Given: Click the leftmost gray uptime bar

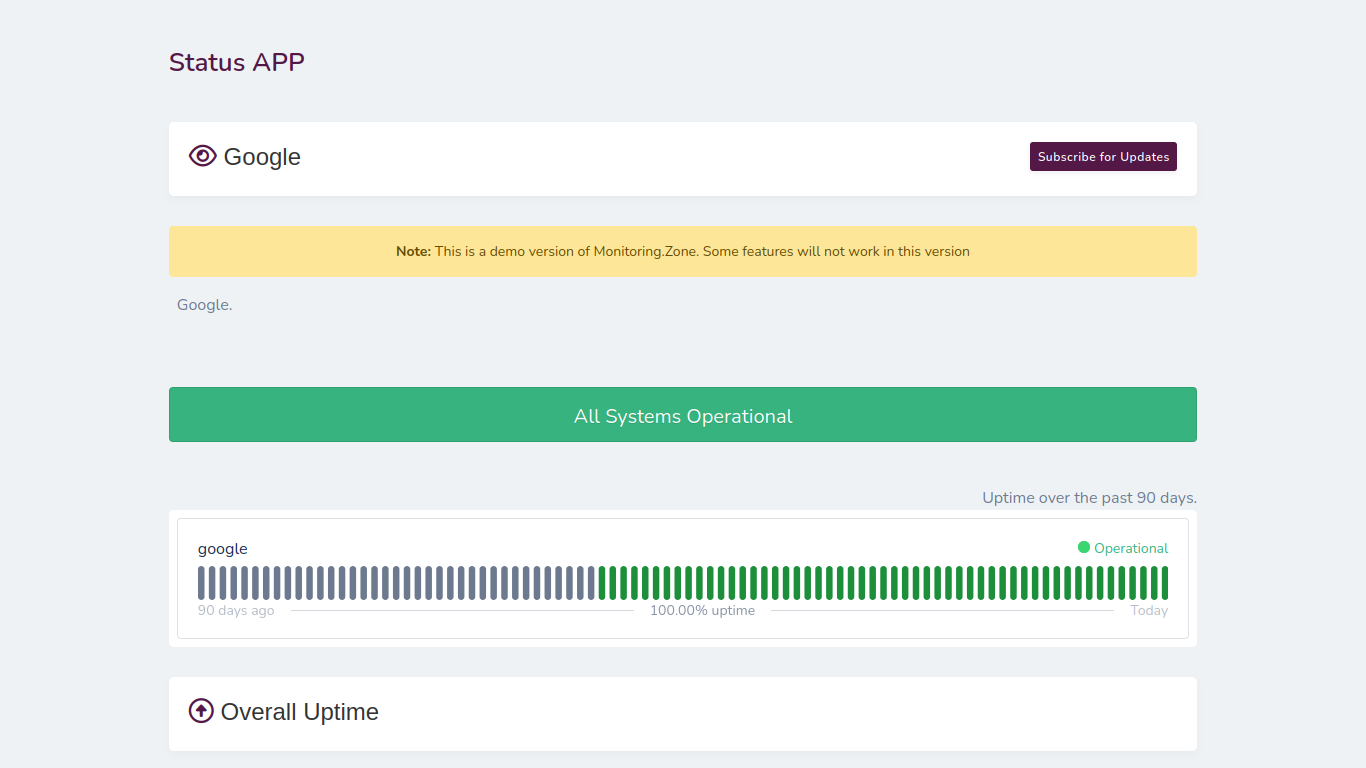Looking at the screenshot, I should click(x=201, y=583).
